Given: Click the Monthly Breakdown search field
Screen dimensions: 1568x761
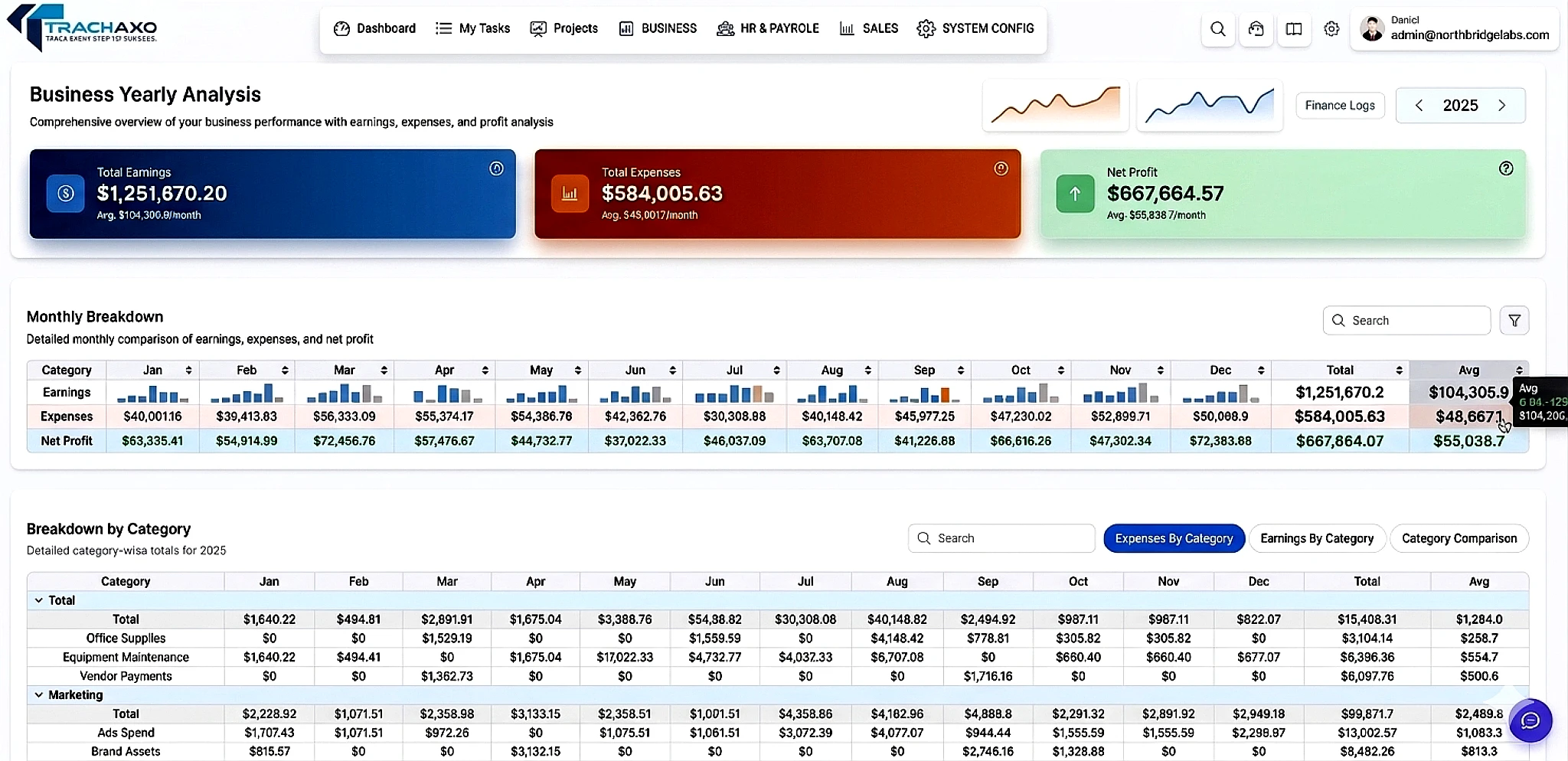Looking at the screenshot, I should click(1406, 320).
